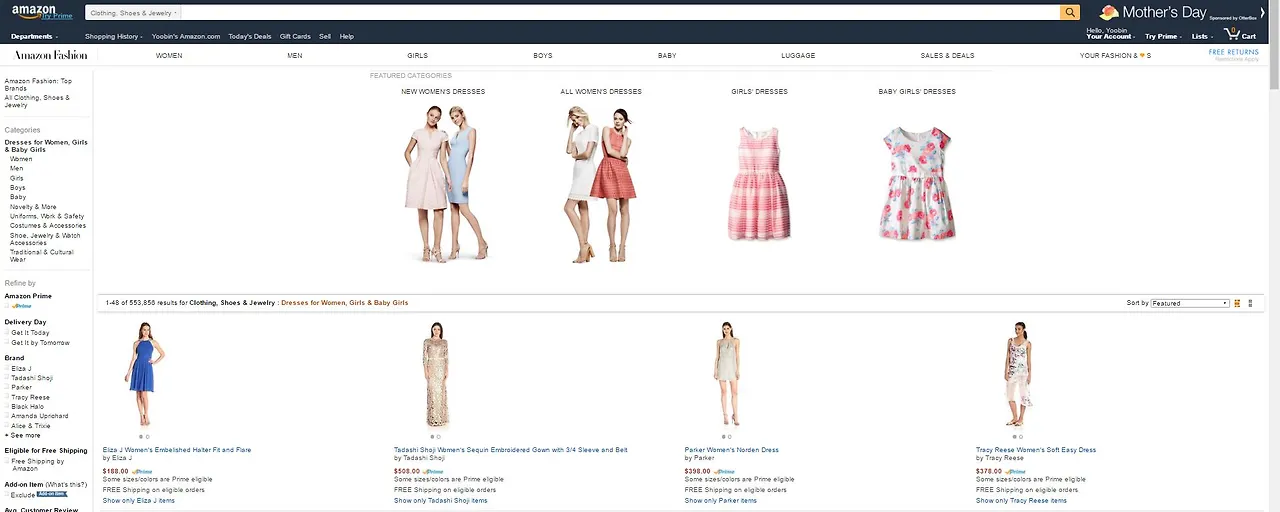The width and height of the screenshot is (1280, 512).
Task: Expand See more brands
Action: click(23, 435)
